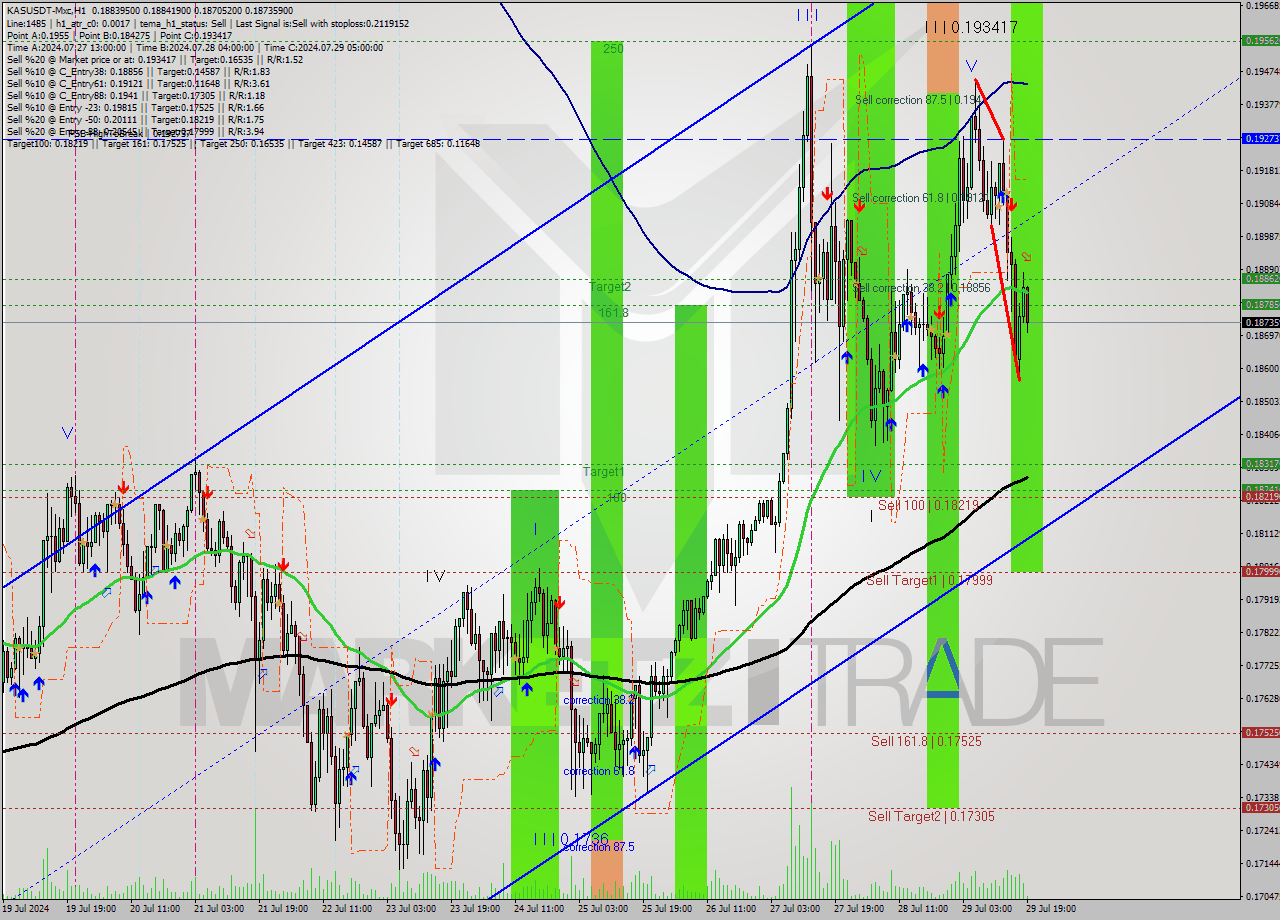Click the green 0.18862 price tag
The width and height of the screenshot is (1280, 920).
pyautogui.click(x=1260, y=280)
